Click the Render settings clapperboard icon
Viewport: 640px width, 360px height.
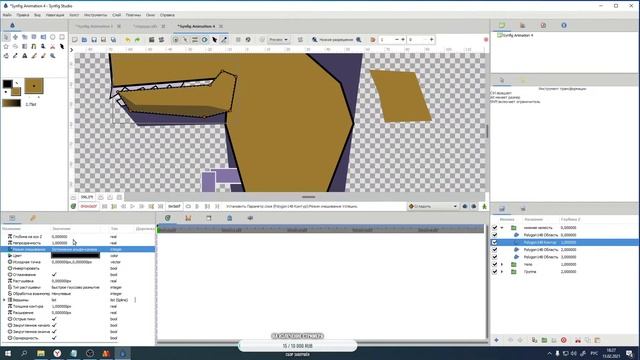pyautogui.click(x=151, y=40)
